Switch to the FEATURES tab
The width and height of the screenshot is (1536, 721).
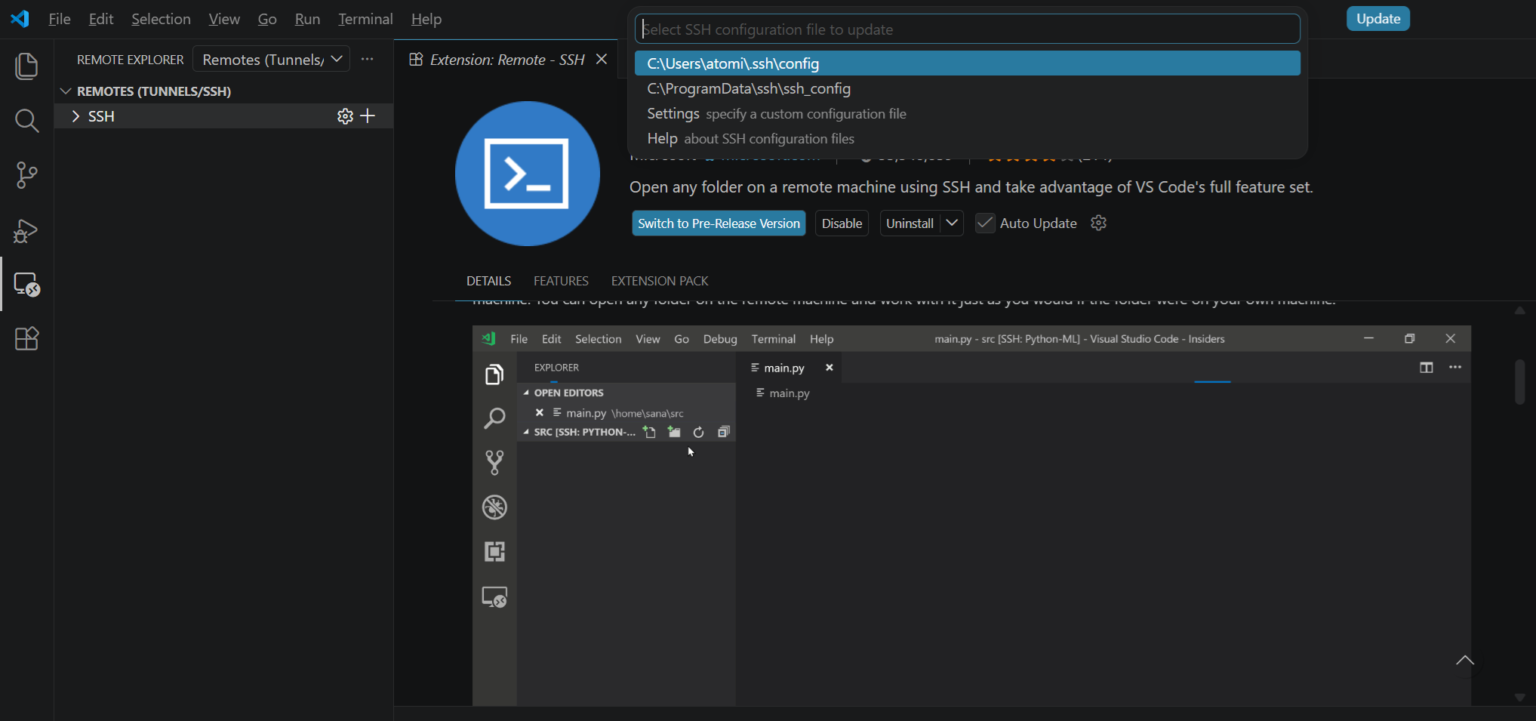point(561,281)
